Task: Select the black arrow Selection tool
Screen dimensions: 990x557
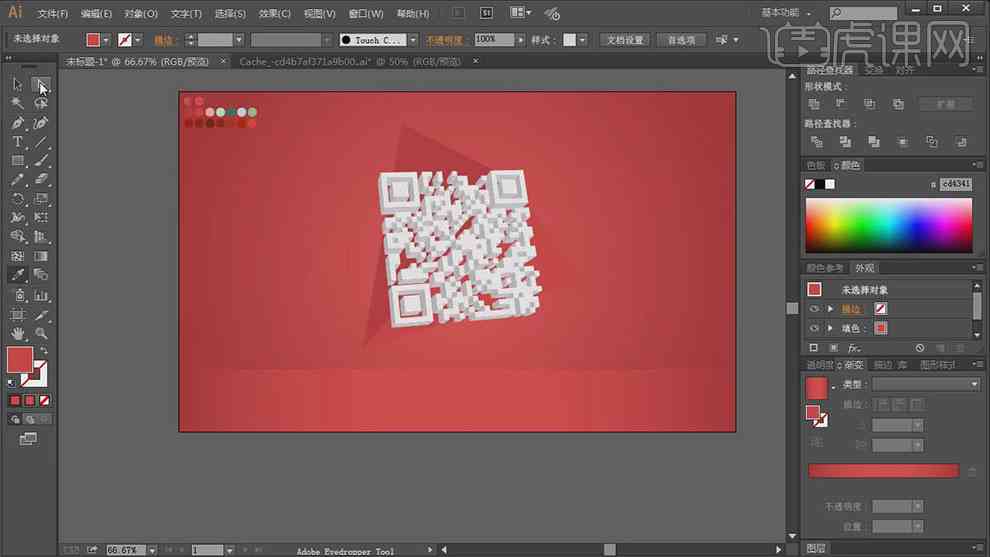Action: [17, 84]
